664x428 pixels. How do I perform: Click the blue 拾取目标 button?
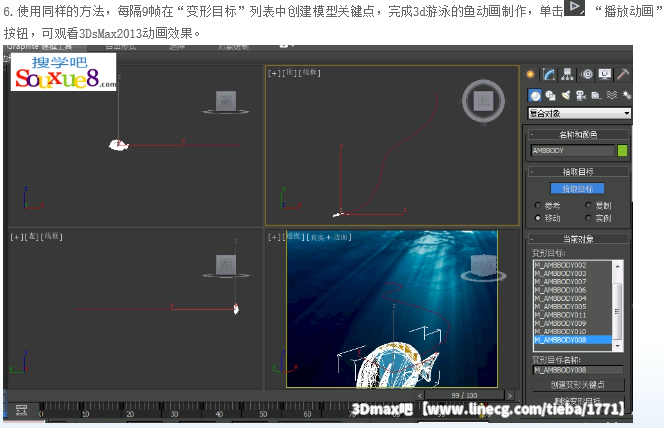(x=577, y=188)
